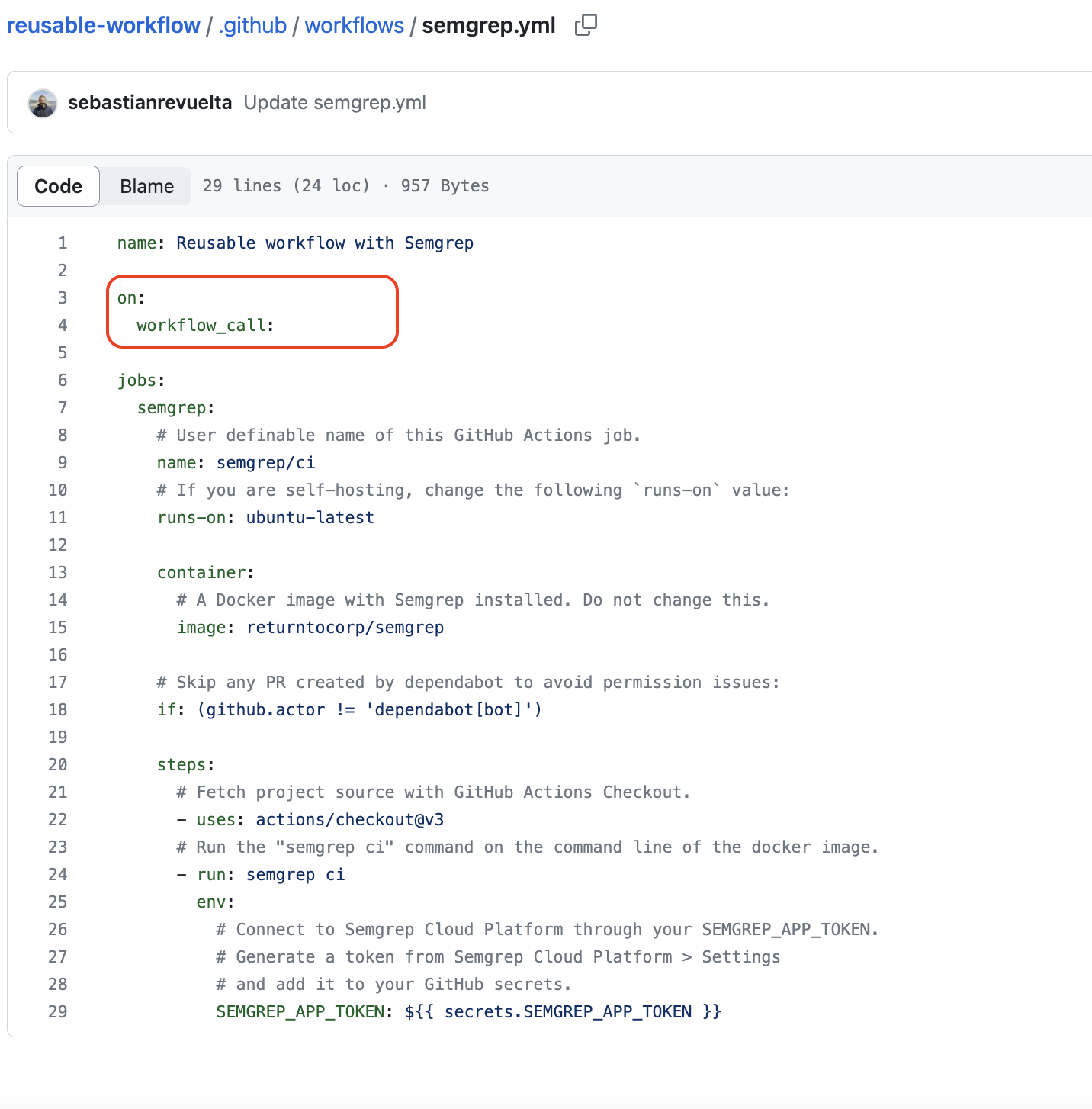Switch to the Blame view tab

(x=146, y=186)
